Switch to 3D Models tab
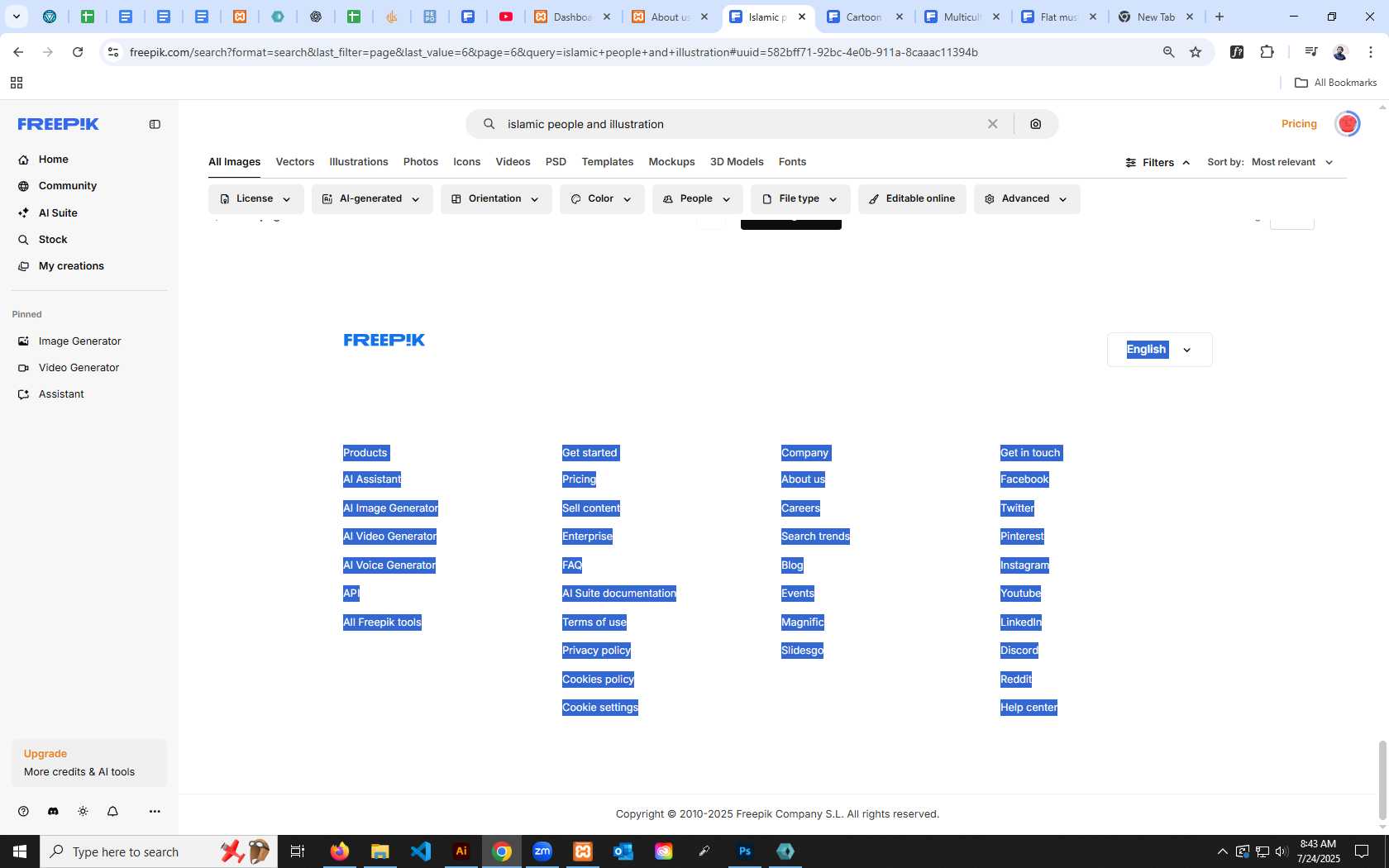Viewport: 1389px width, 868px height. [737, 162]
